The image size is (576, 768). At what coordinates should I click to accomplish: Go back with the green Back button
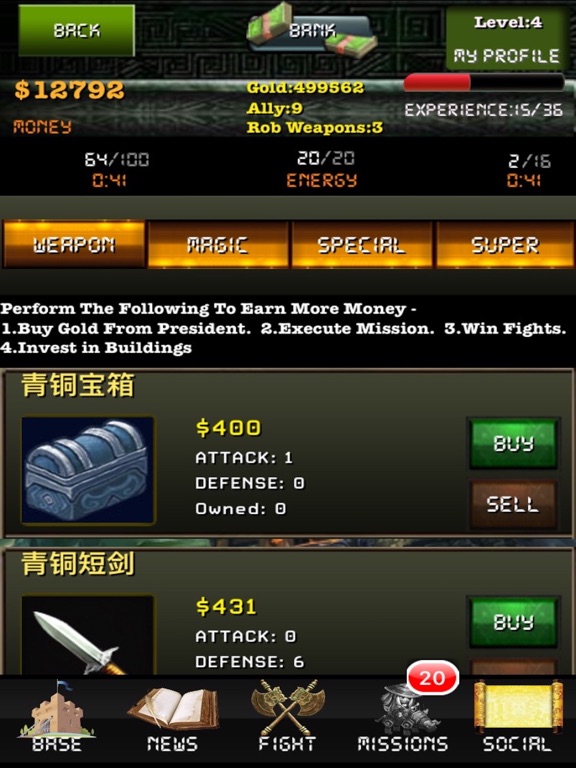pos(76,30)
